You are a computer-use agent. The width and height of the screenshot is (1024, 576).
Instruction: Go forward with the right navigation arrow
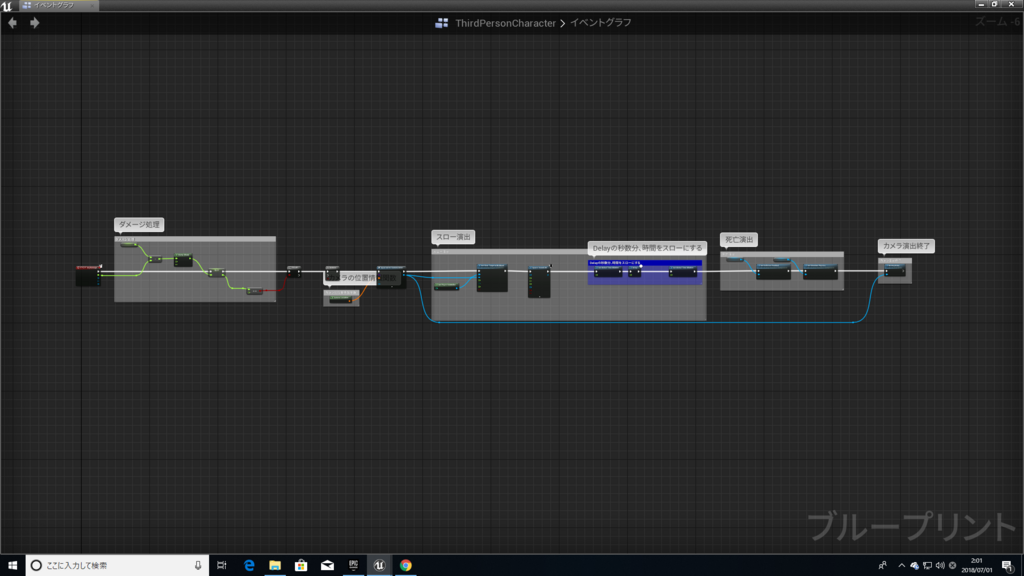(x=35, y=23)
